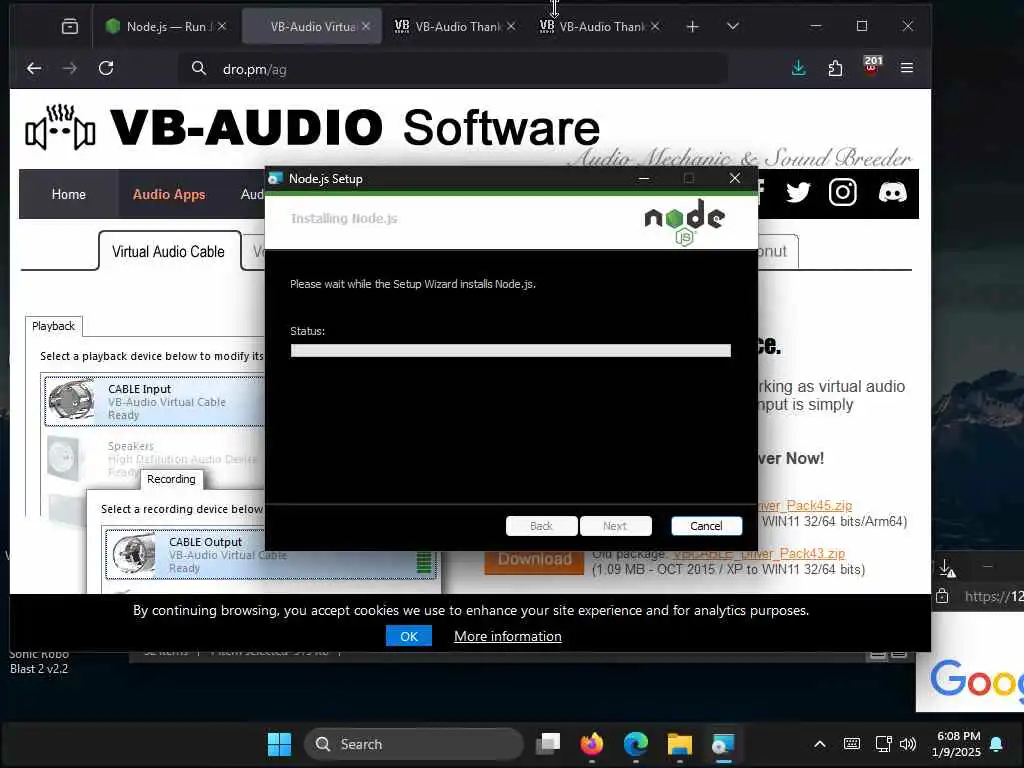1024x768 pixels.
Task: Click the installer icon on taskbar
Action: click(x=723, y=744)
